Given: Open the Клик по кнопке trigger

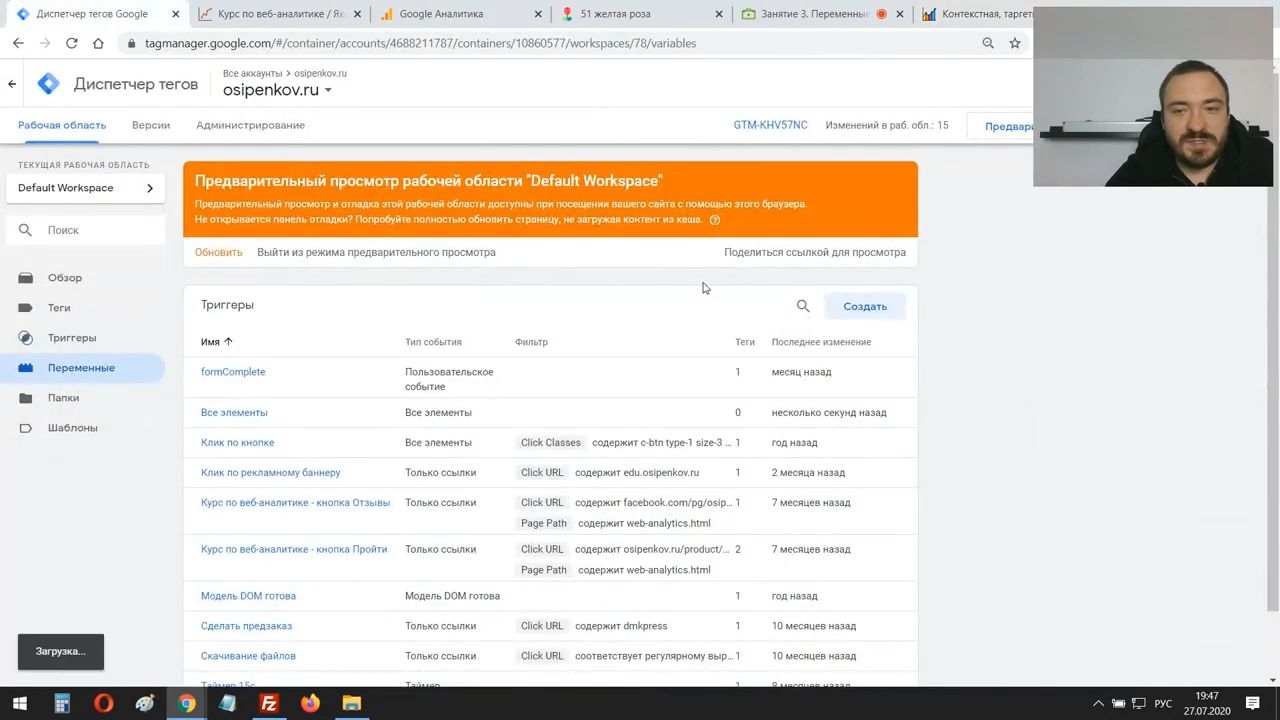Looking at the screenshot, I should (x=237, y=442).
